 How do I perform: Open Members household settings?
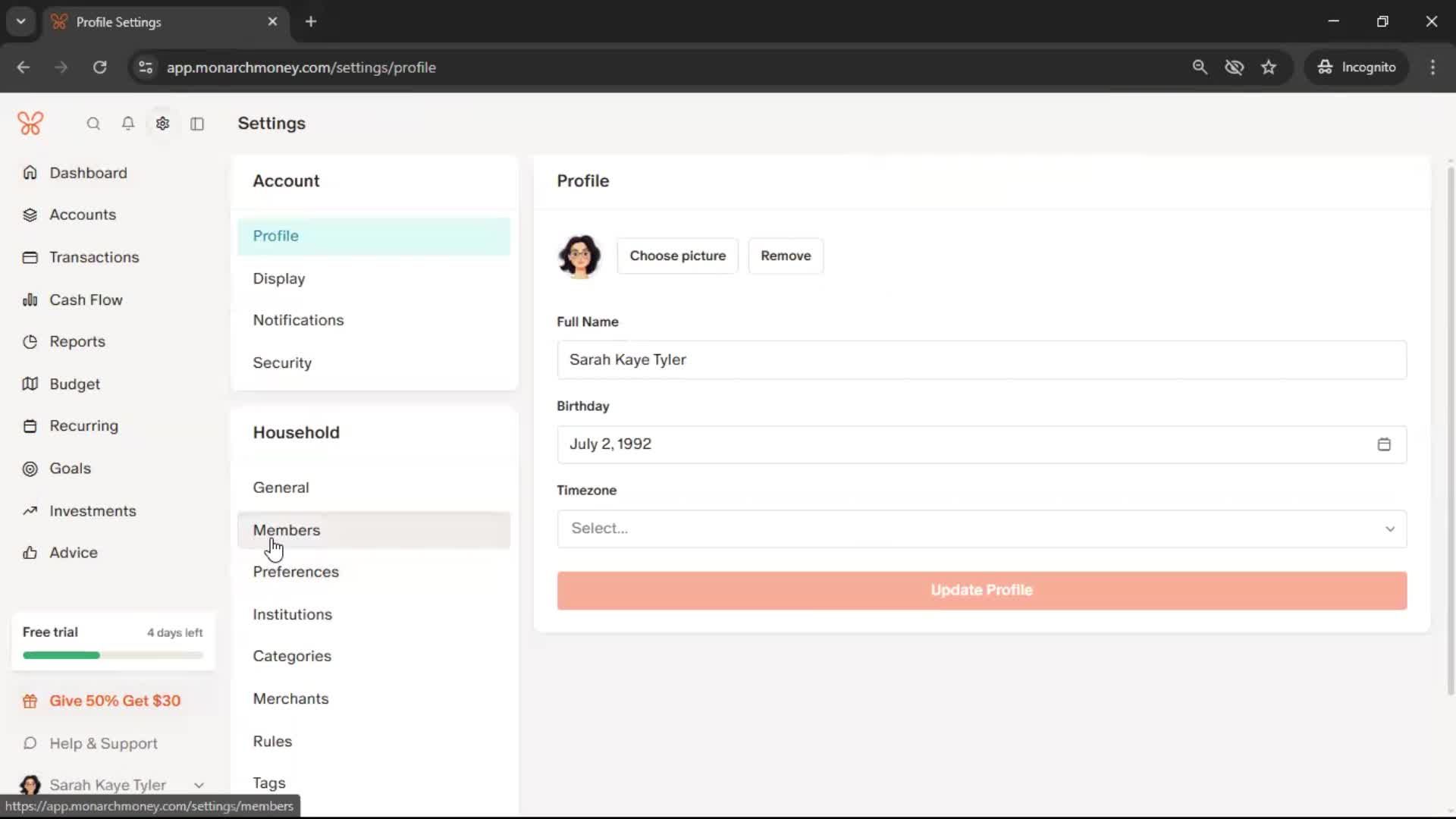[x=287, y=530]
